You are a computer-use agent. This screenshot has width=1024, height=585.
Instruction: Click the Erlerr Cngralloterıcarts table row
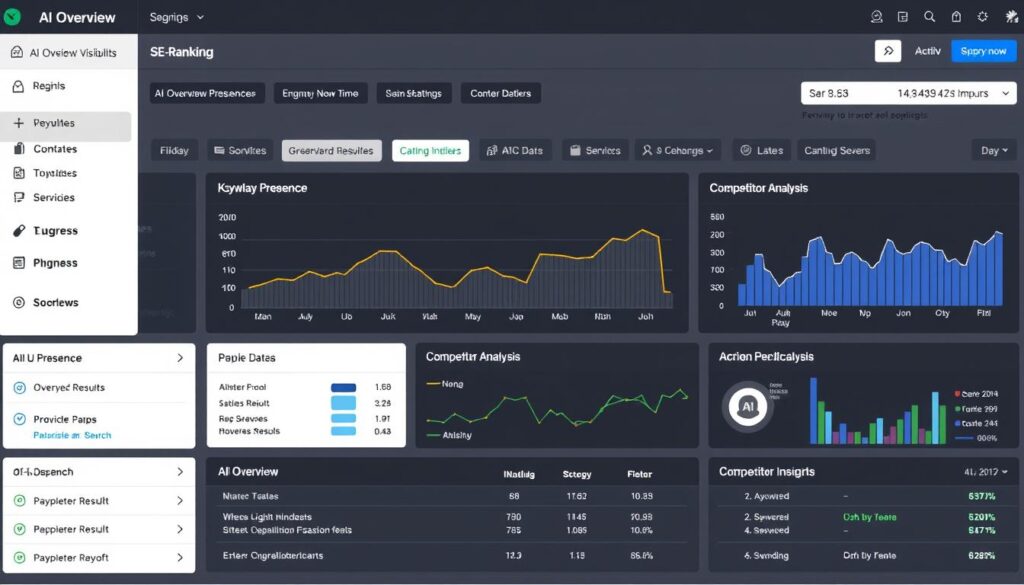point(452,556)
